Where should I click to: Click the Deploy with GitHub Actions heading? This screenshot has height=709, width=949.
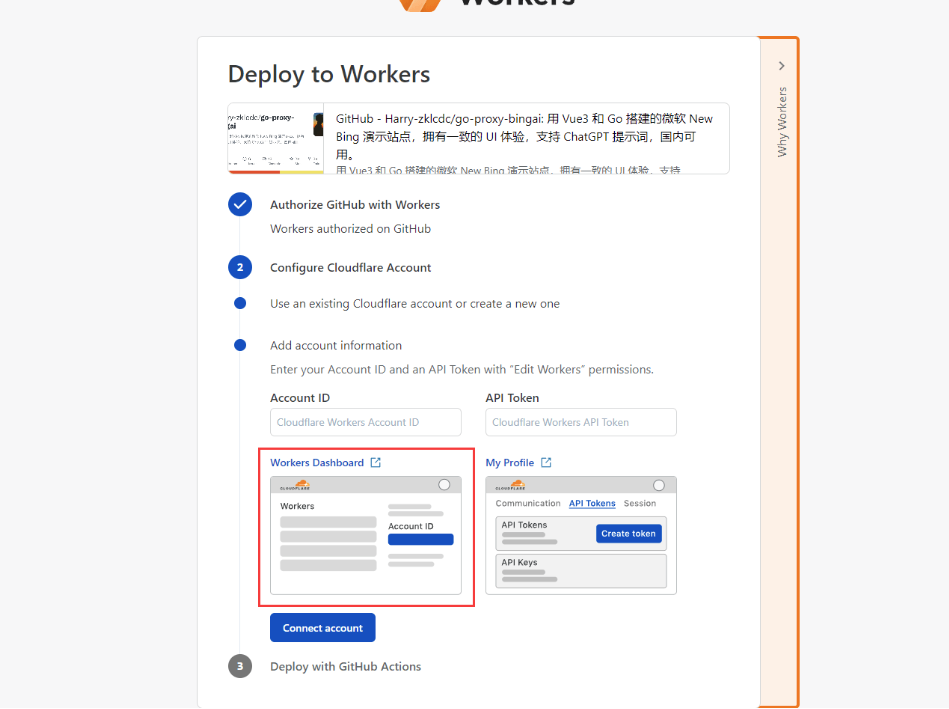point(346,667)
